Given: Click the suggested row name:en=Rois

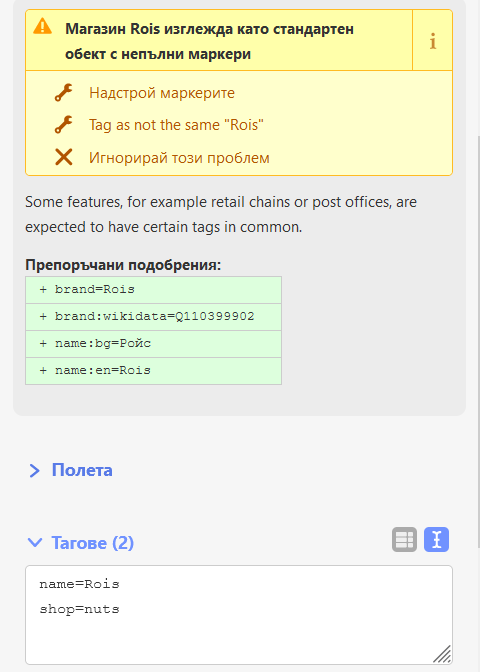Looking at the screenshot, I should tap(153, 371).
